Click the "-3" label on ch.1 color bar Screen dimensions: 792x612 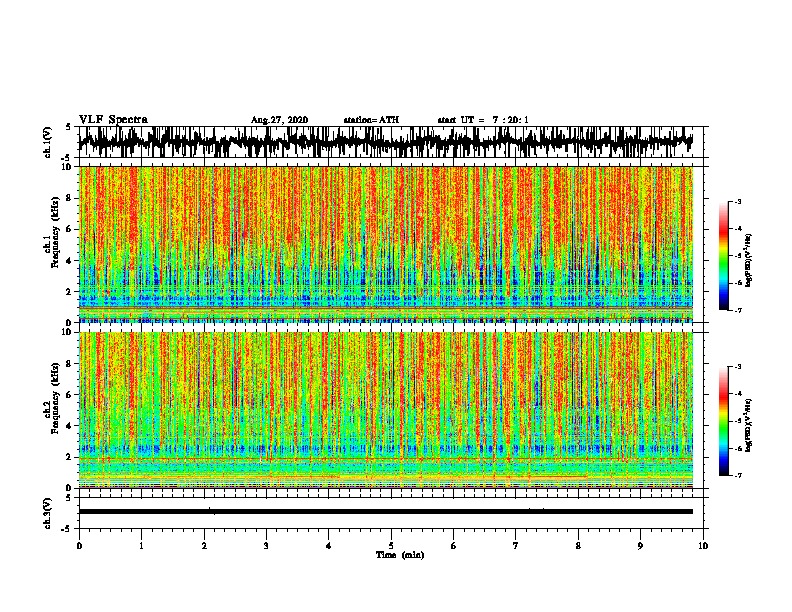(737, 201)
